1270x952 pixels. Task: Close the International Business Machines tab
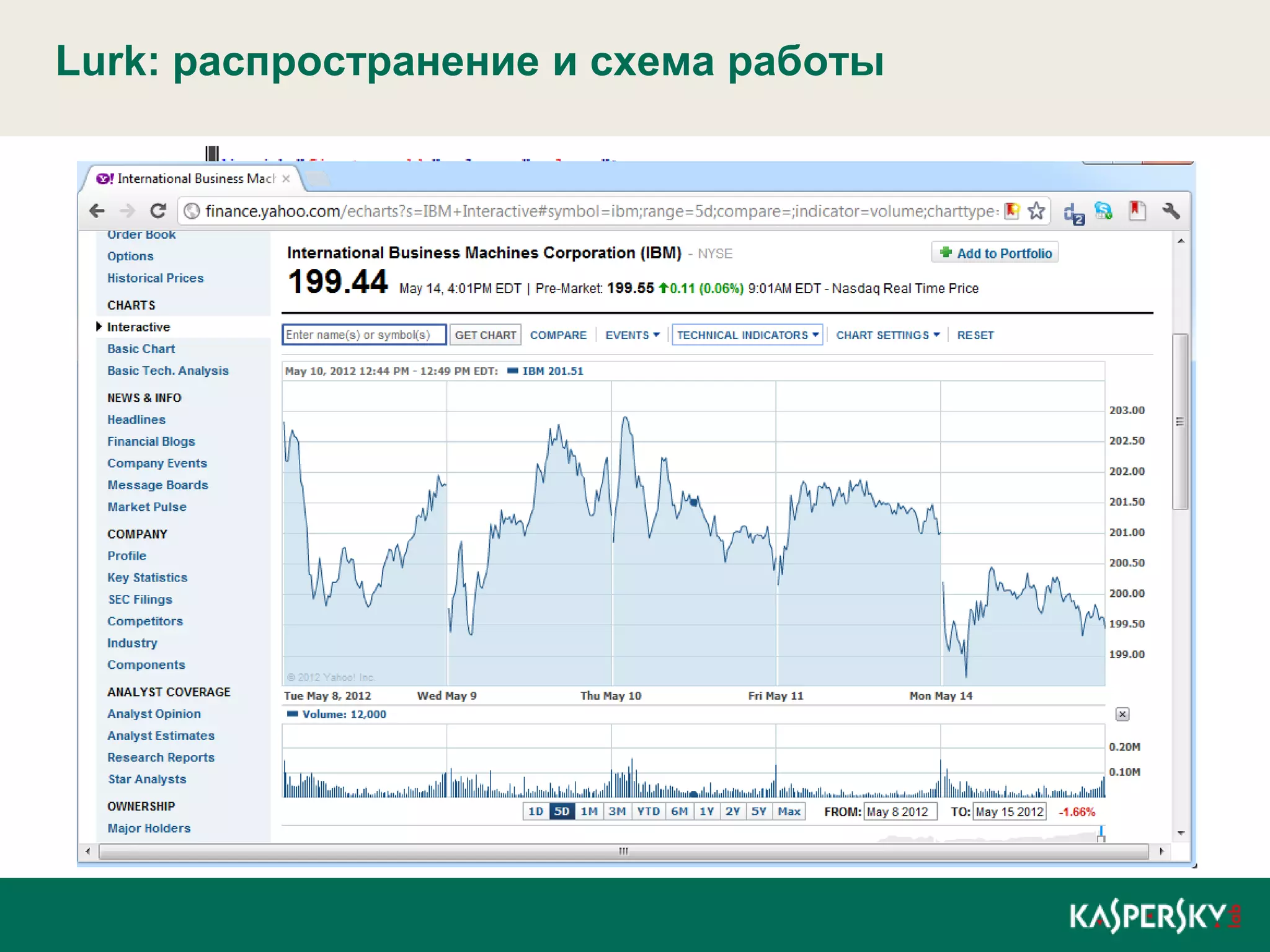click(x=286, y=178)
